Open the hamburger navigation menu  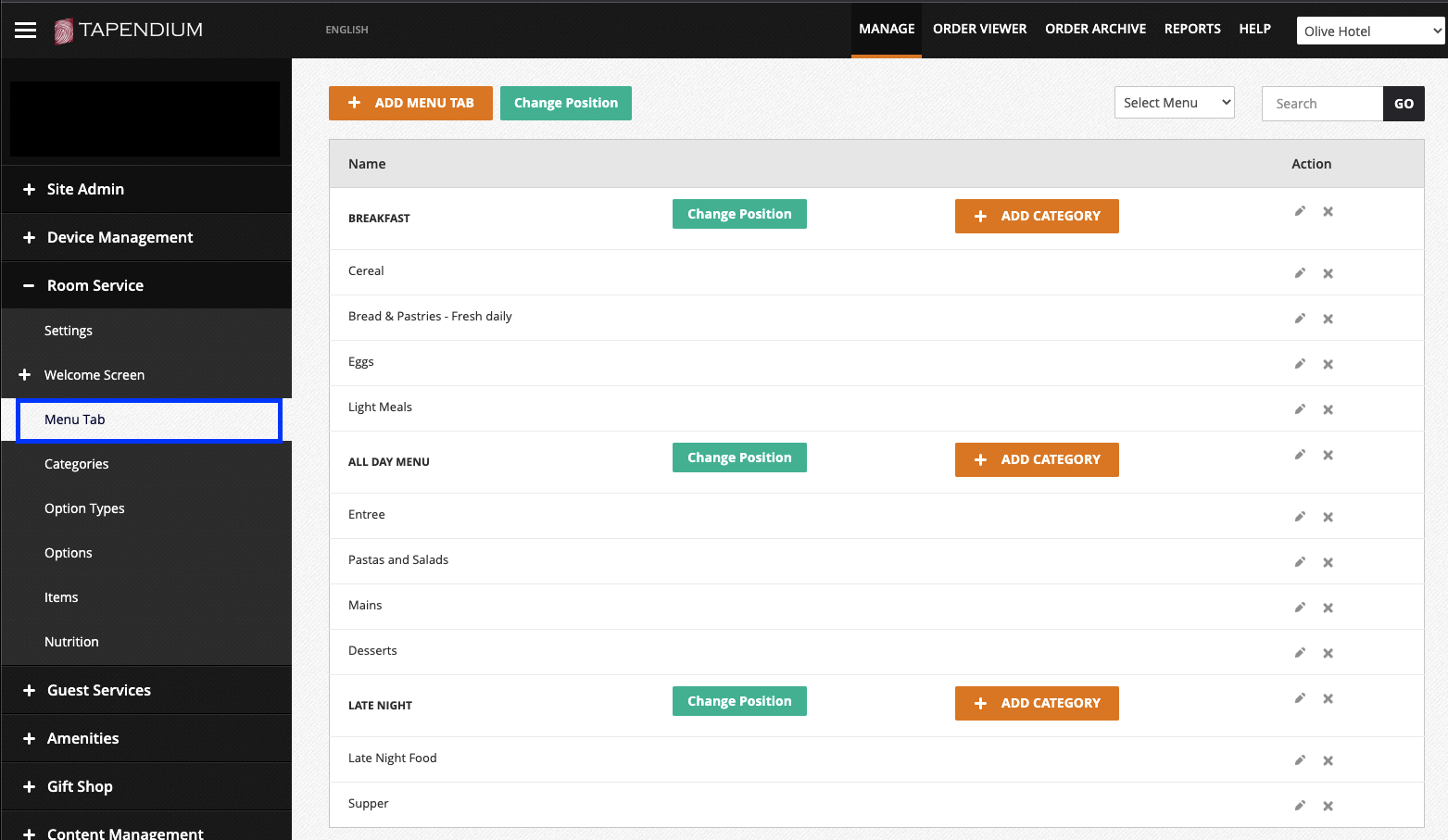tap(25, 29)
